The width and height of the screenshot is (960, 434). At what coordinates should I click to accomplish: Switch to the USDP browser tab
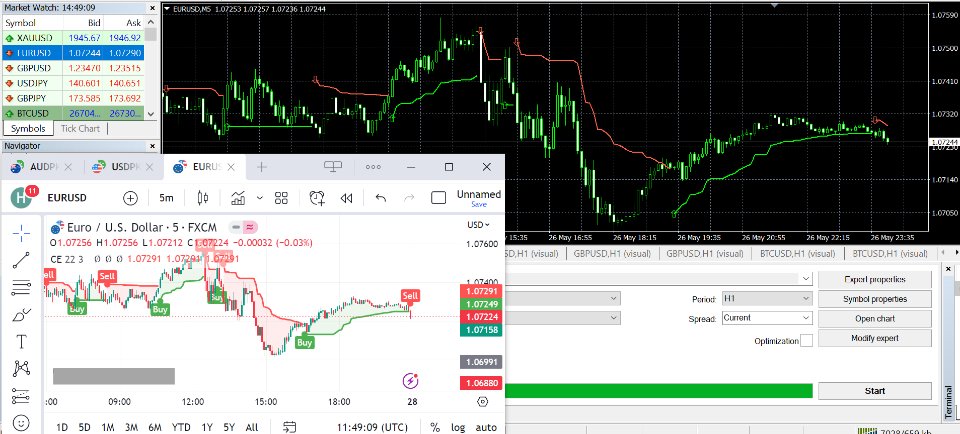click(x=123, y=166)
